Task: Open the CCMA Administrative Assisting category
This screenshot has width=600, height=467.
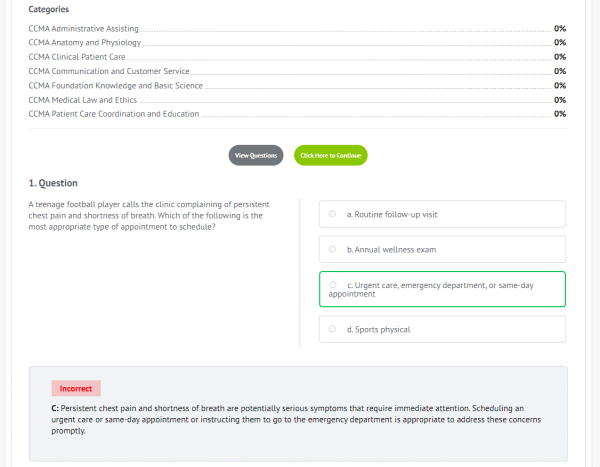Action: [84, 29]
